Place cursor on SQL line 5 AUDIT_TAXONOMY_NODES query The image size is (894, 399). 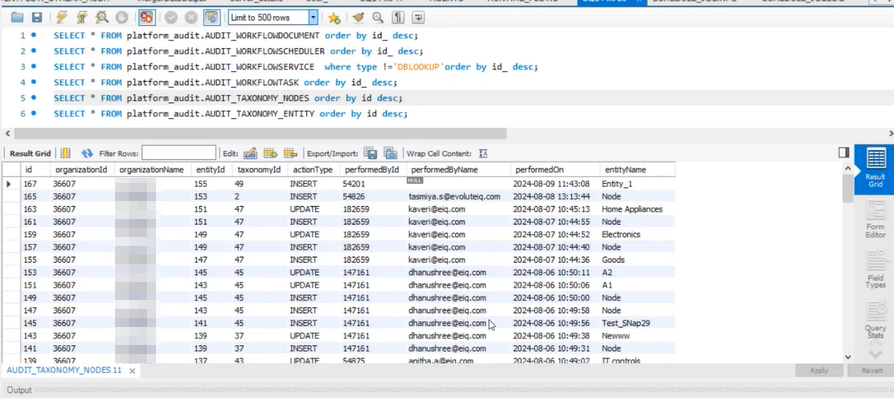[228, 98]
